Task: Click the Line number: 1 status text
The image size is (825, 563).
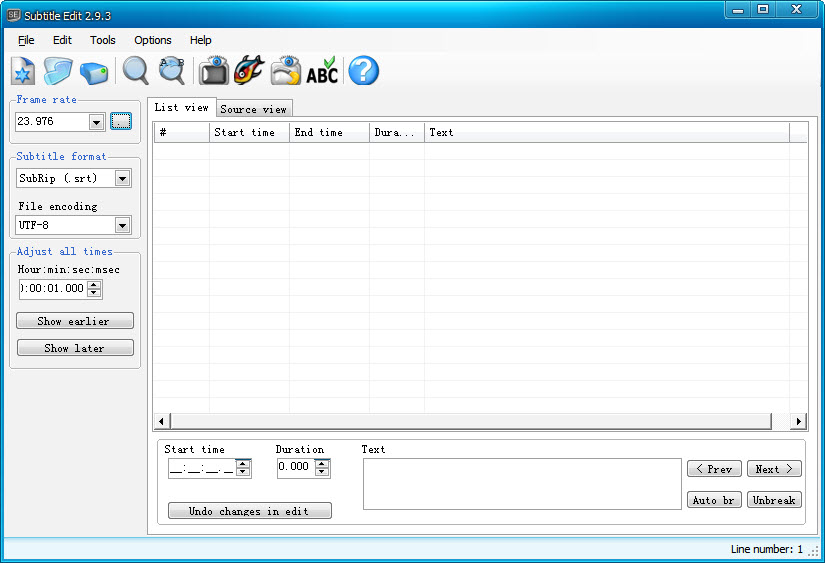Action: click(767, 549)
